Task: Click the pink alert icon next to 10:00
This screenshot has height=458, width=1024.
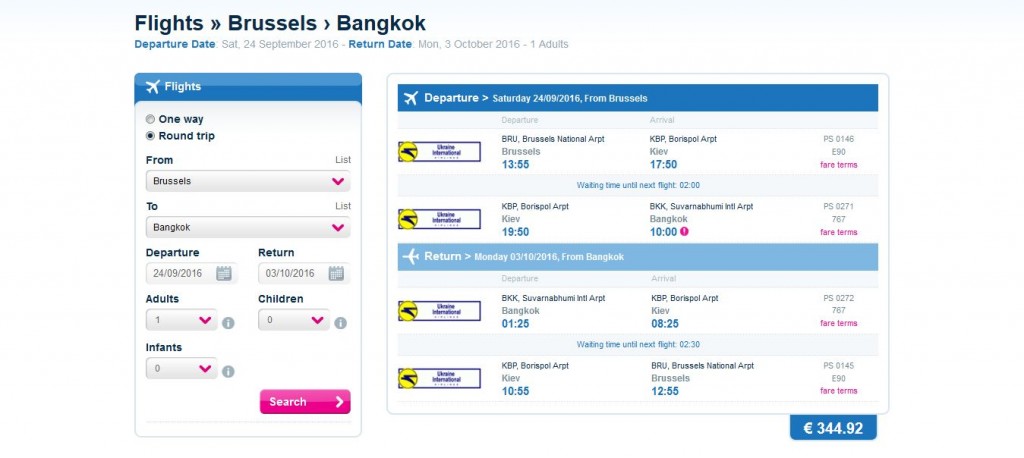Action: 685,232
